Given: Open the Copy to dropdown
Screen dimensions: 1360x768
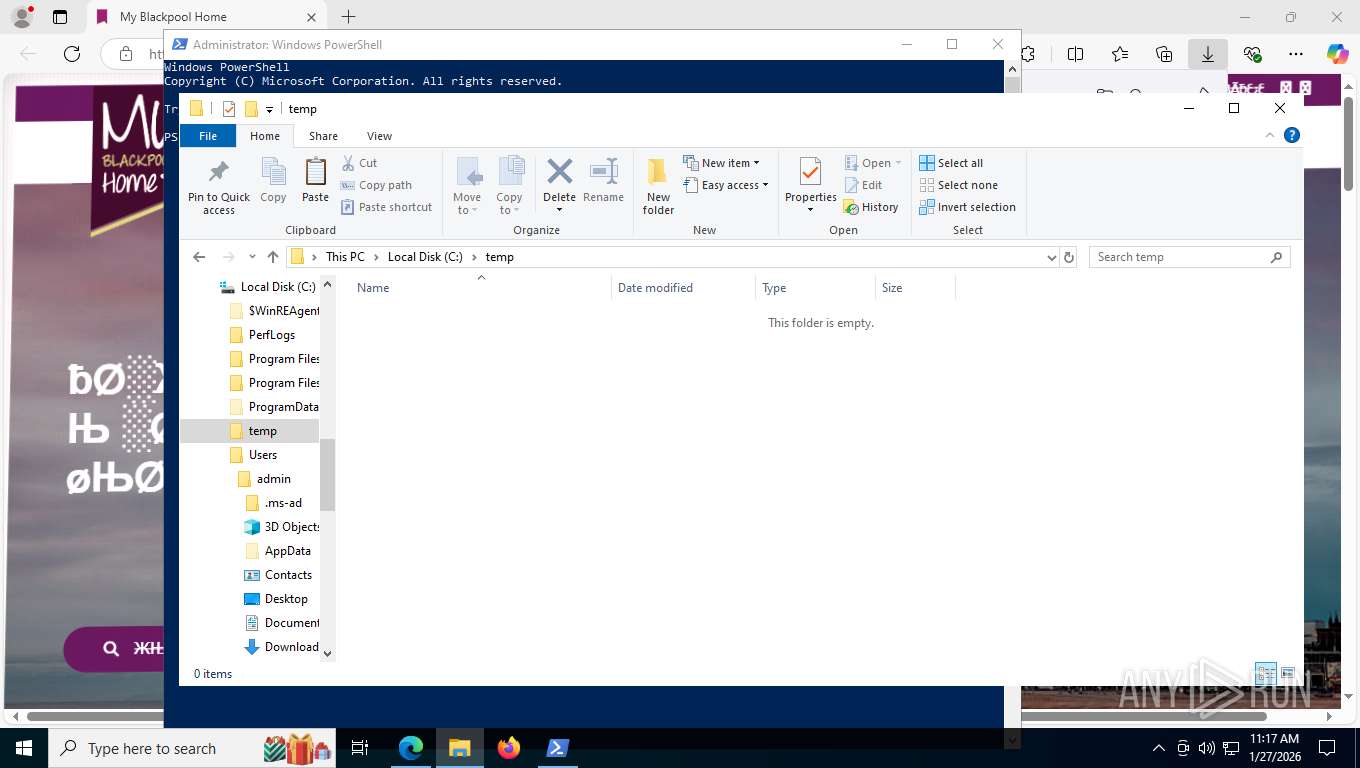Looking at the screenshot, I should 510,186.
